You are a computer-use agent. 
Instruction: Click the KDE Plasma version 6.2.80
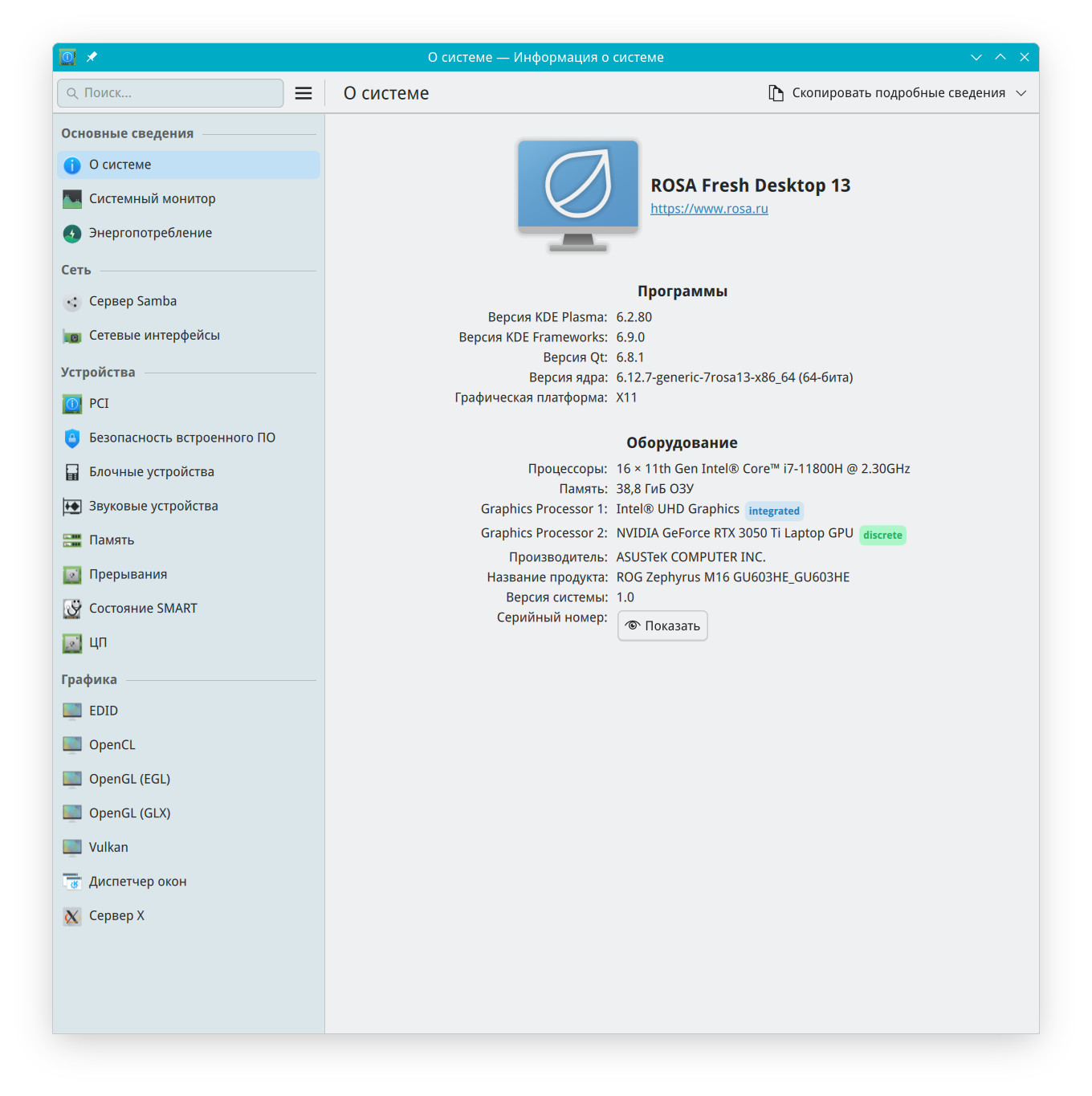[634, 317]
